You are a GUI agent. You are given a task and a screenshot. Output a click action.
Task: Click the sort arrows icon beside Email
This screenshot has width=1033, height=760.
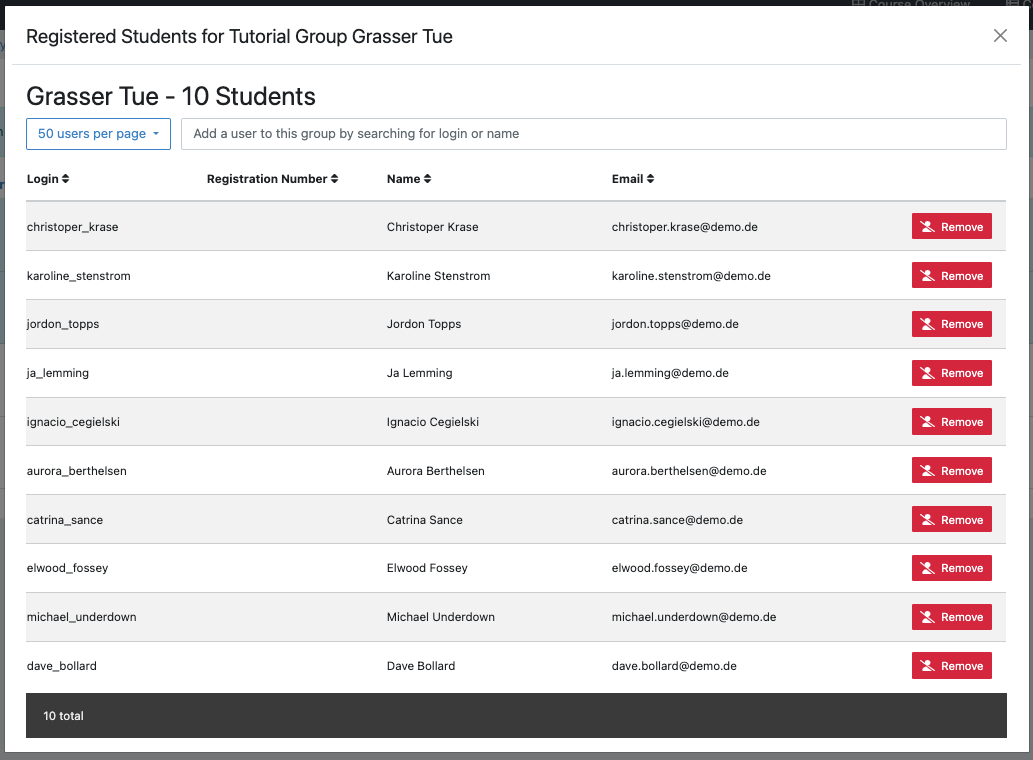(650, 179)
